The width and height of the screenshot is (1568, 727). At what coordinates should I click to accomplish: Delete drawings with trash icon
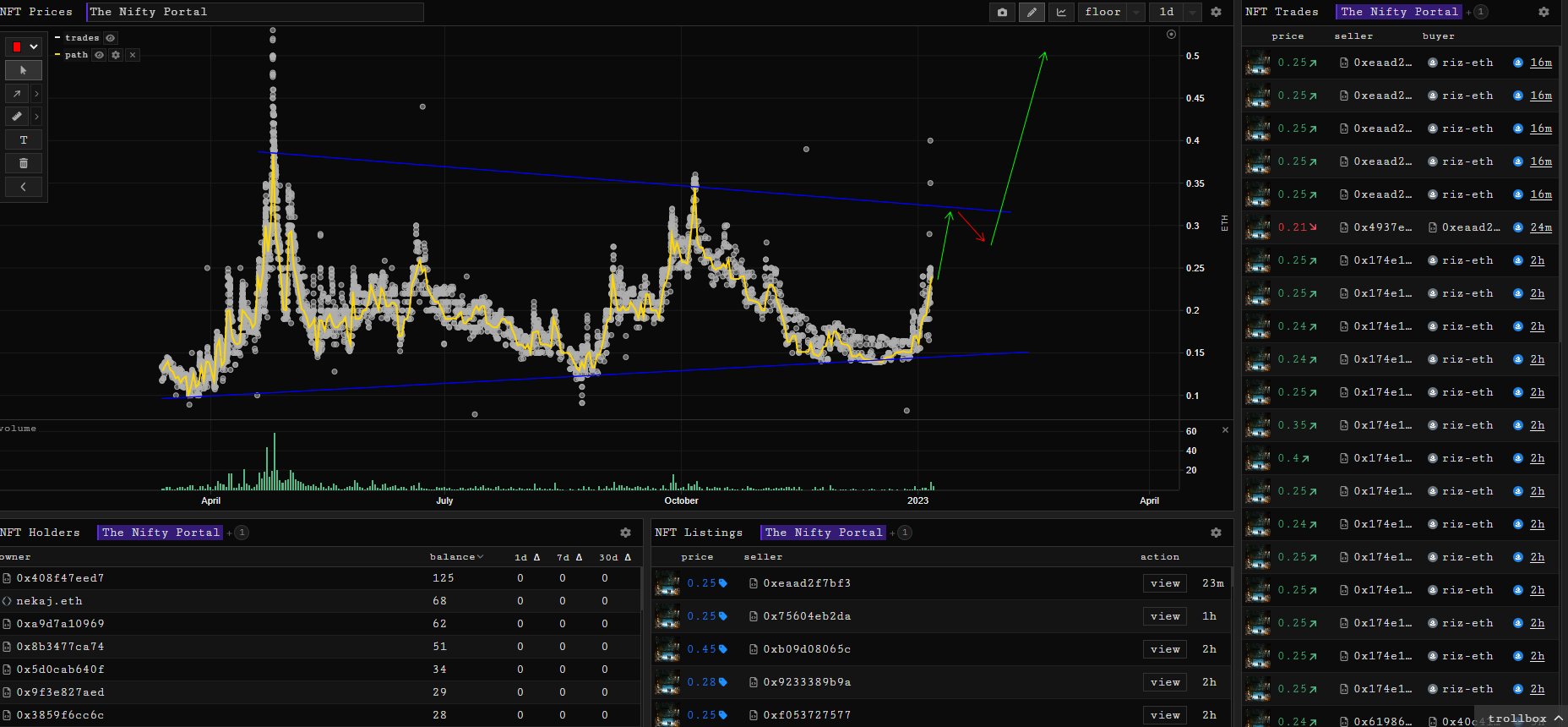[24, 163]
